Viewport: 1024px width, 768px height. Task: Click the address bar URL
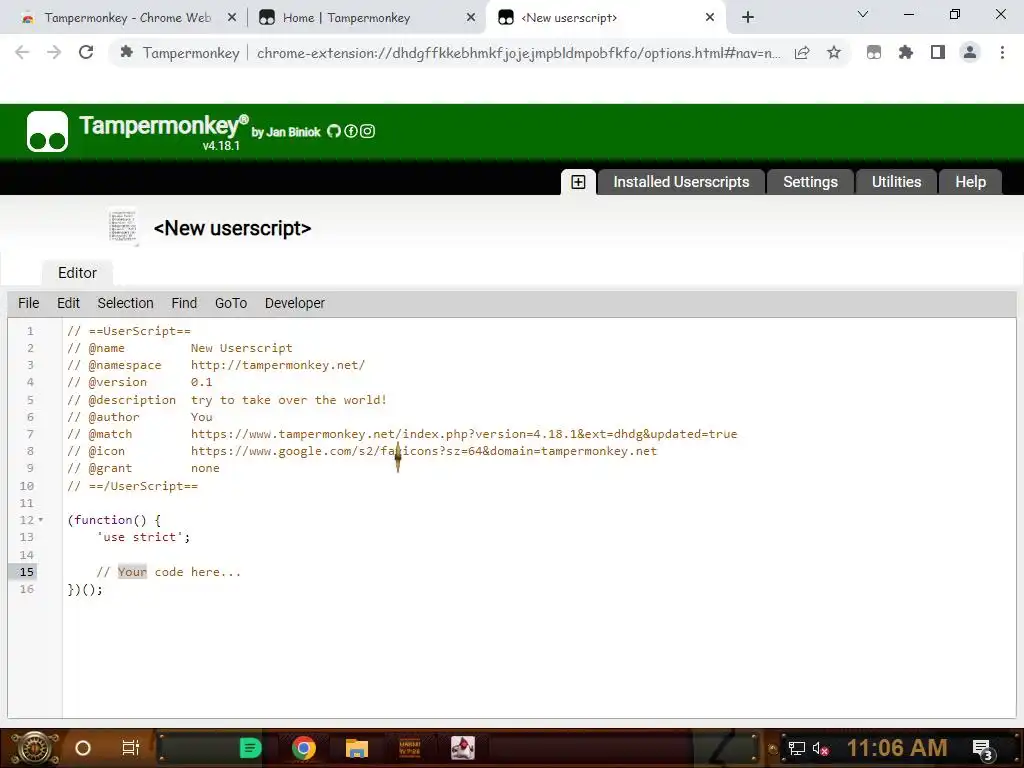click(x=519, y=53)
